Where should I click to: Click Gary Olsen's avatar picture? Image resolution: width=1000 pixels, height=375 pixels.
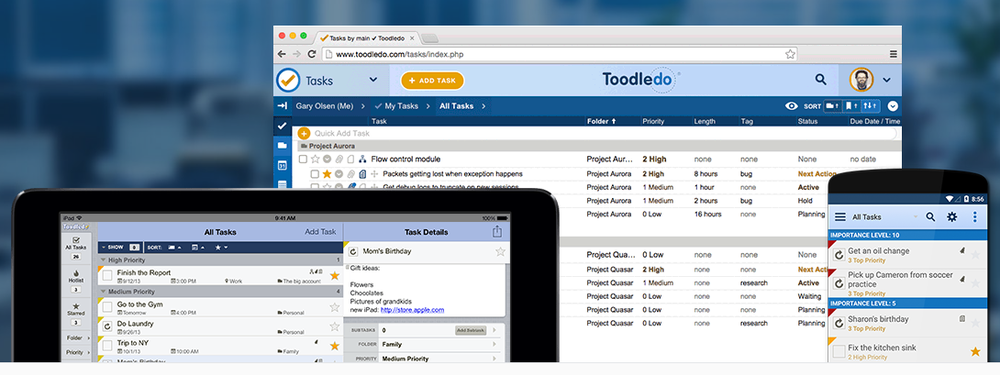(861, 80)
